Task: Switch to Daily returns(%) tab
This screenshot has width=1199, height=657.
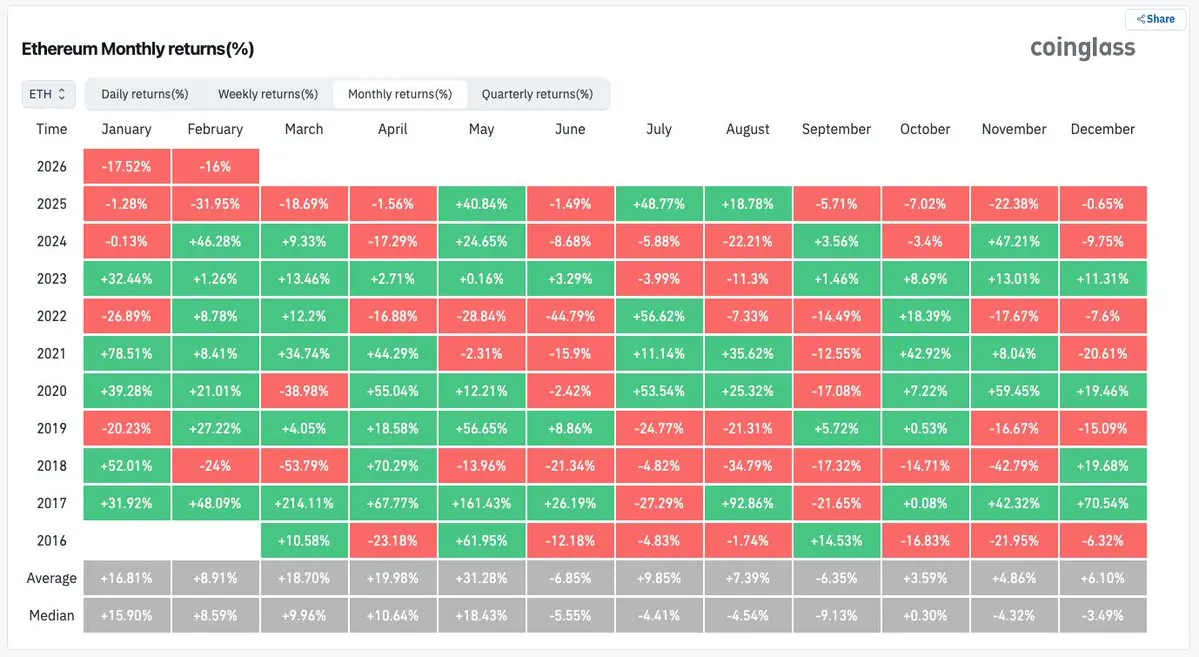Action: tap(145, 94)
